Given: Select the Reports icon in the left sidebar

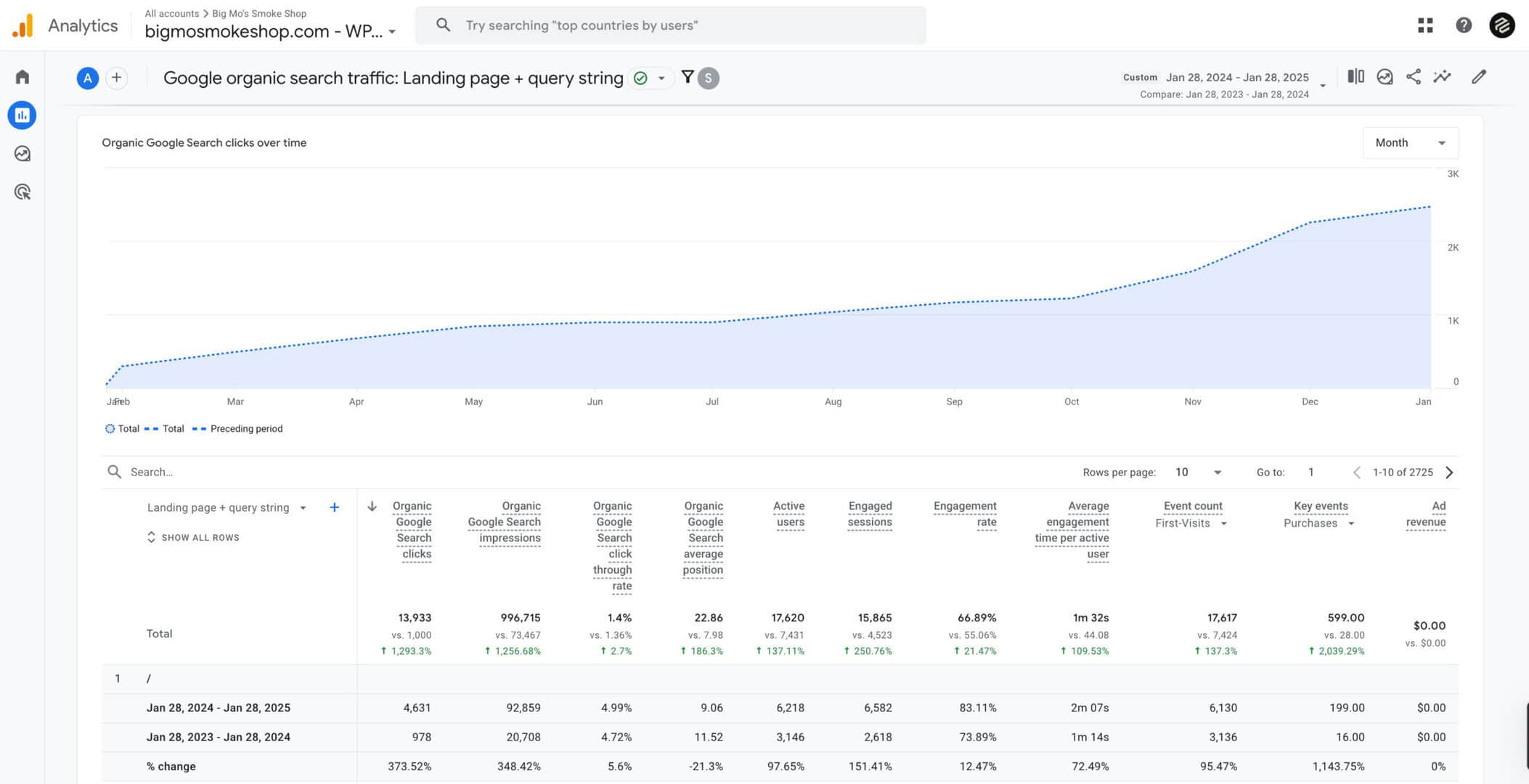Looking at the screenshot, I should coord(22,115).
